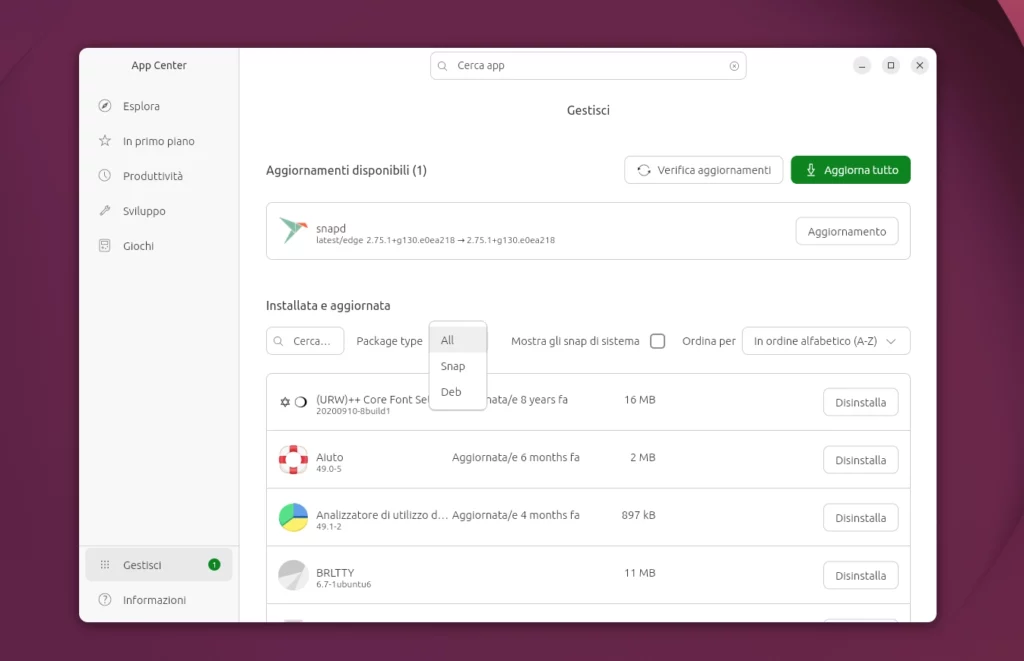Select Snap in the Package type list
Screen dimensions: 1024x661
click(454, 366)
